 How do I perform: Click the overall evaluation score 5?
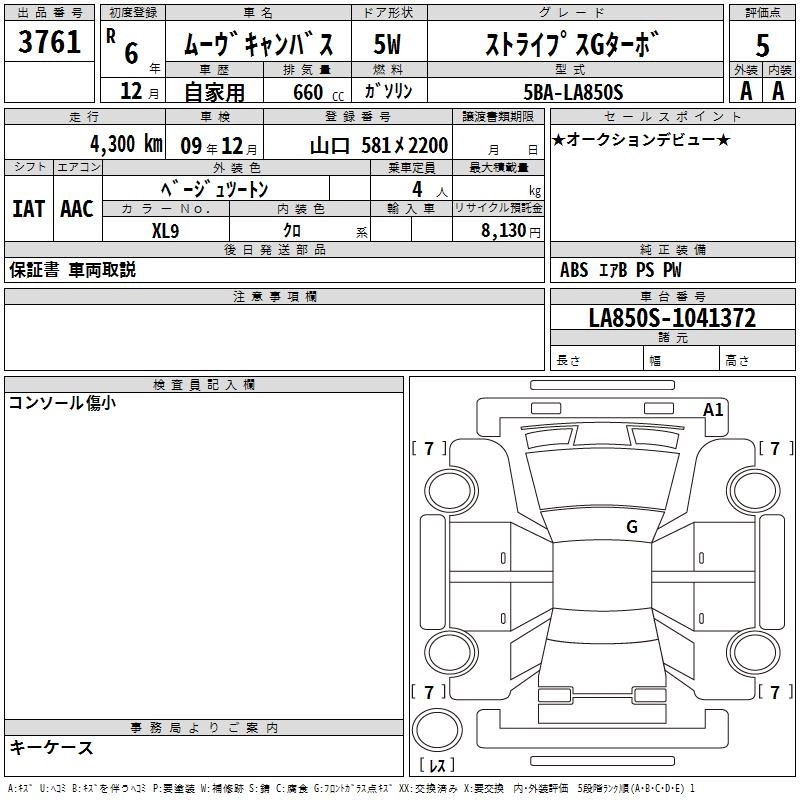point(762,45)
